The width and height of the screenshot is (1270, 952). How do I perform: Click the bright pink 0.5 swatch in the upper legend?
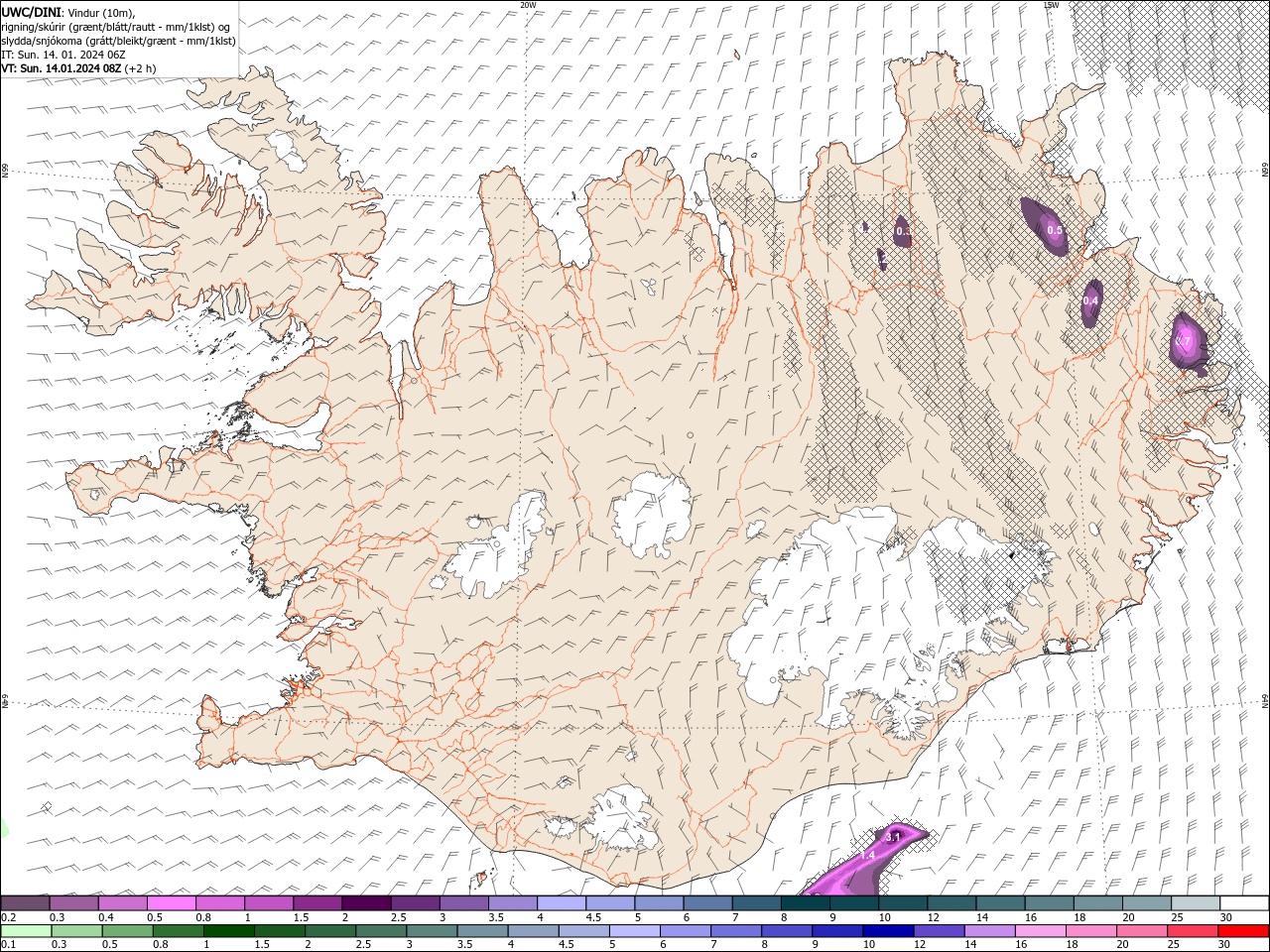coord(172,903)
